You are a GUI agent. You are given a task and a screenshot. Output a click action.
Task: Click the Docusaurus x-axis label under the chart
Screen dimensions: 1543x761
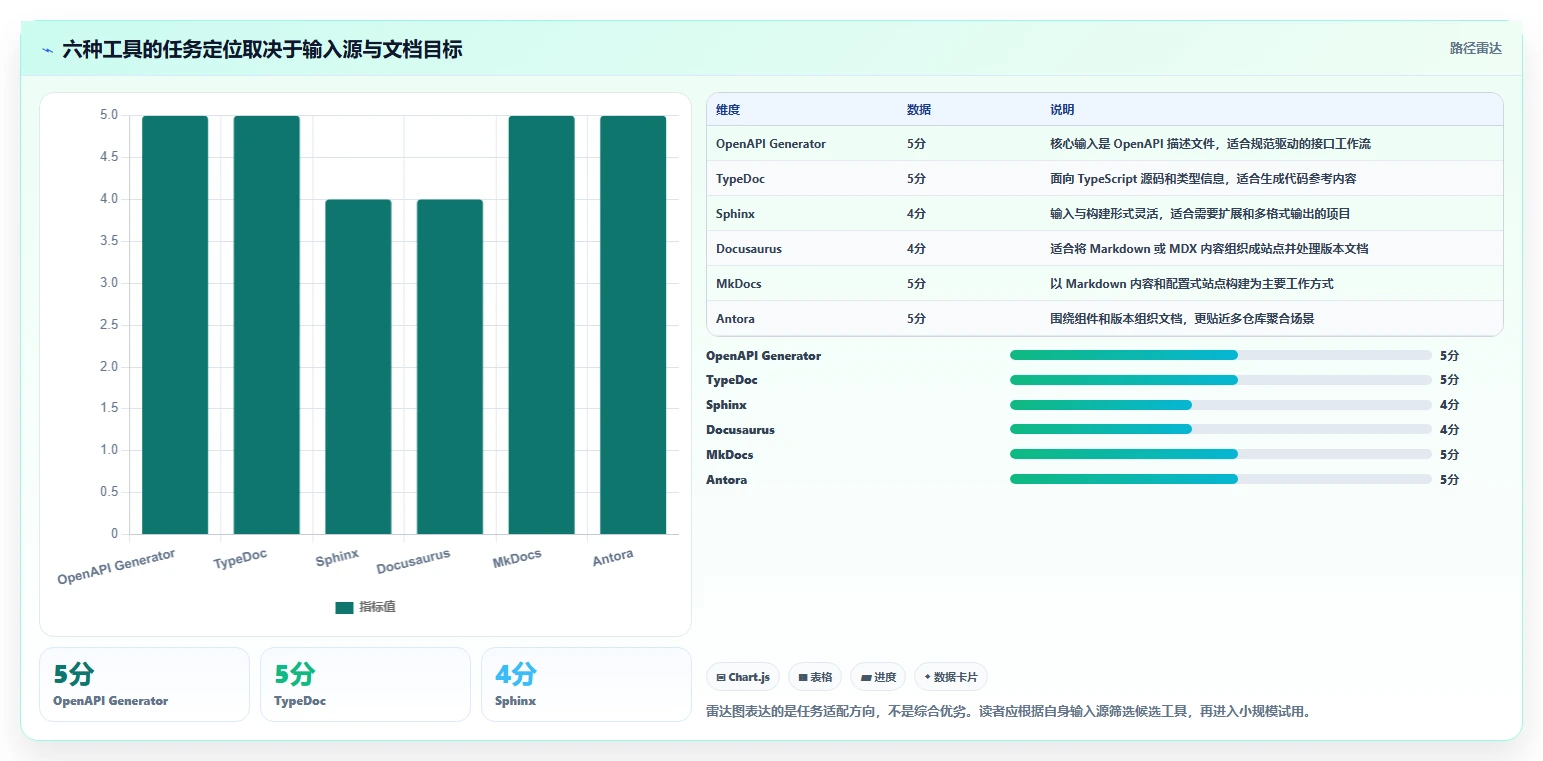pos(413,561)
